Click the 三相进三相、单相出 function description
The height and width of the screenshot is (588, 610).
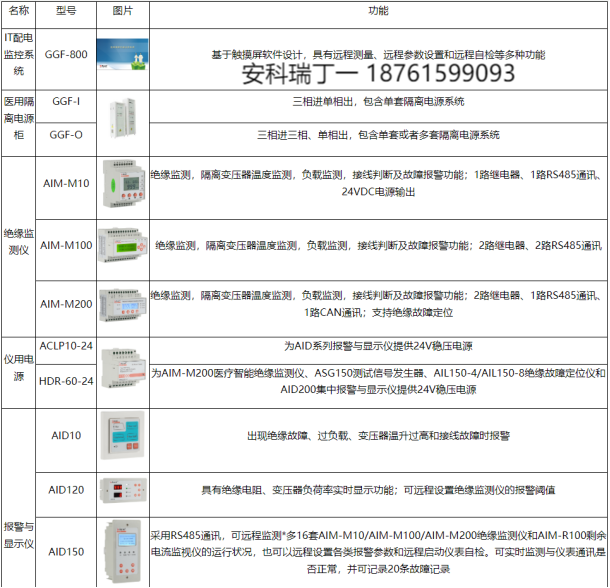(379, 135)
